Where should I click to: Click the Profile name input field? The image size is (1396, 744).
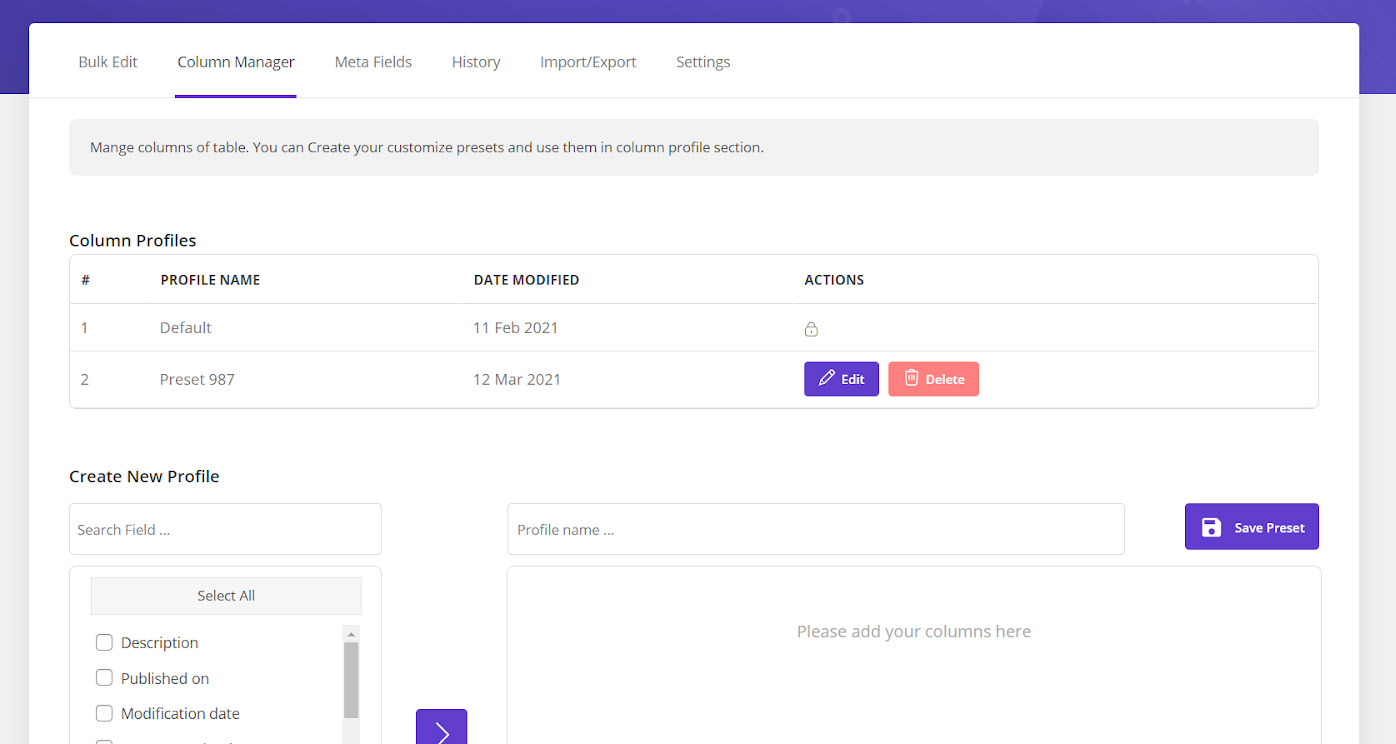pyautogui.click(x=816, y=529)
